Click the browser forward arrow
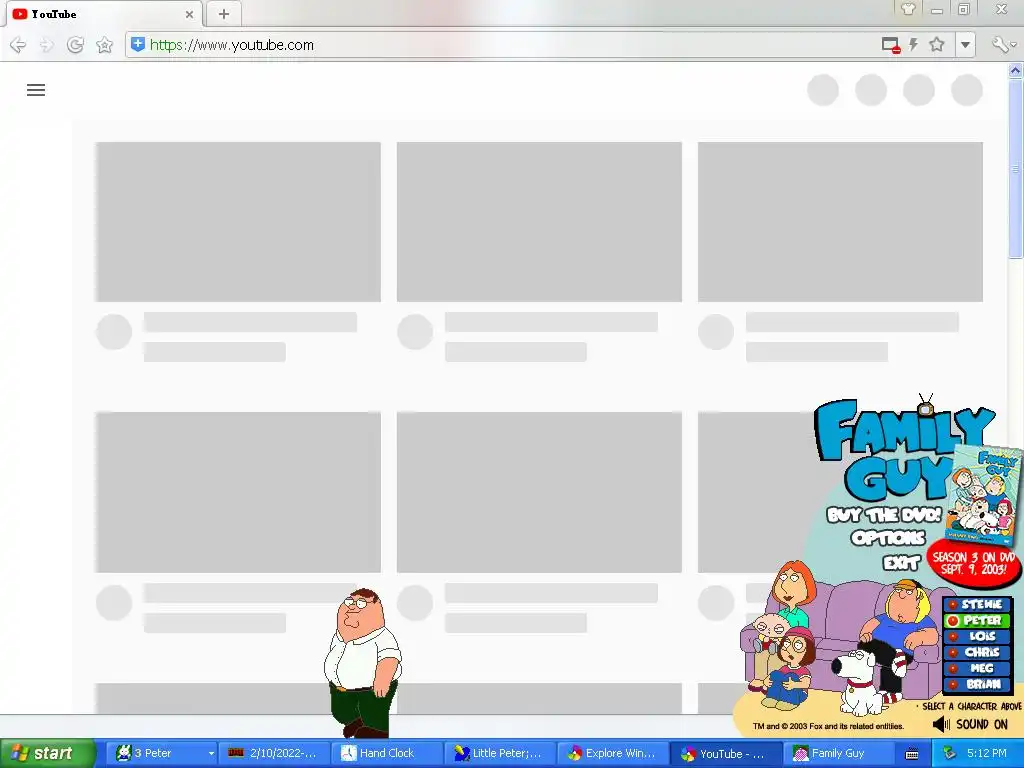Viewport: 1024px width, 768px height. [x=46, y=45]
